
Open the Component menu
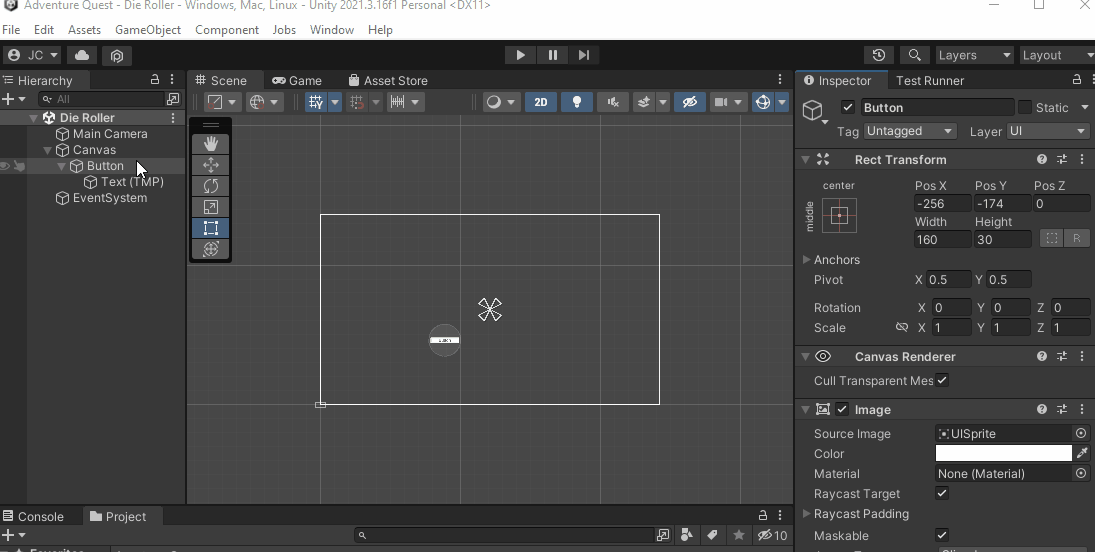click(227, 29)
